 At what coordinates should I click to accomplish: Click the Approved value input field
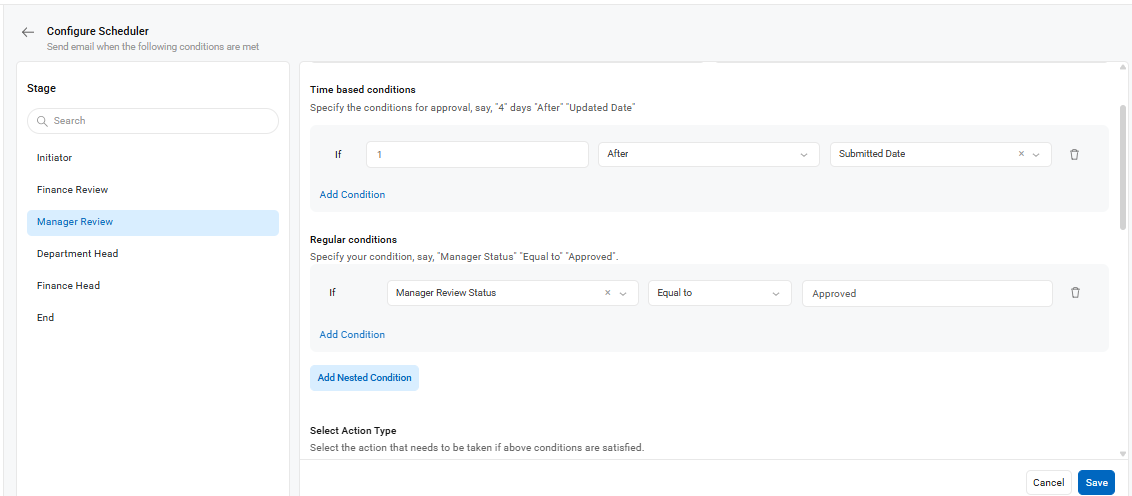(927, 293)
